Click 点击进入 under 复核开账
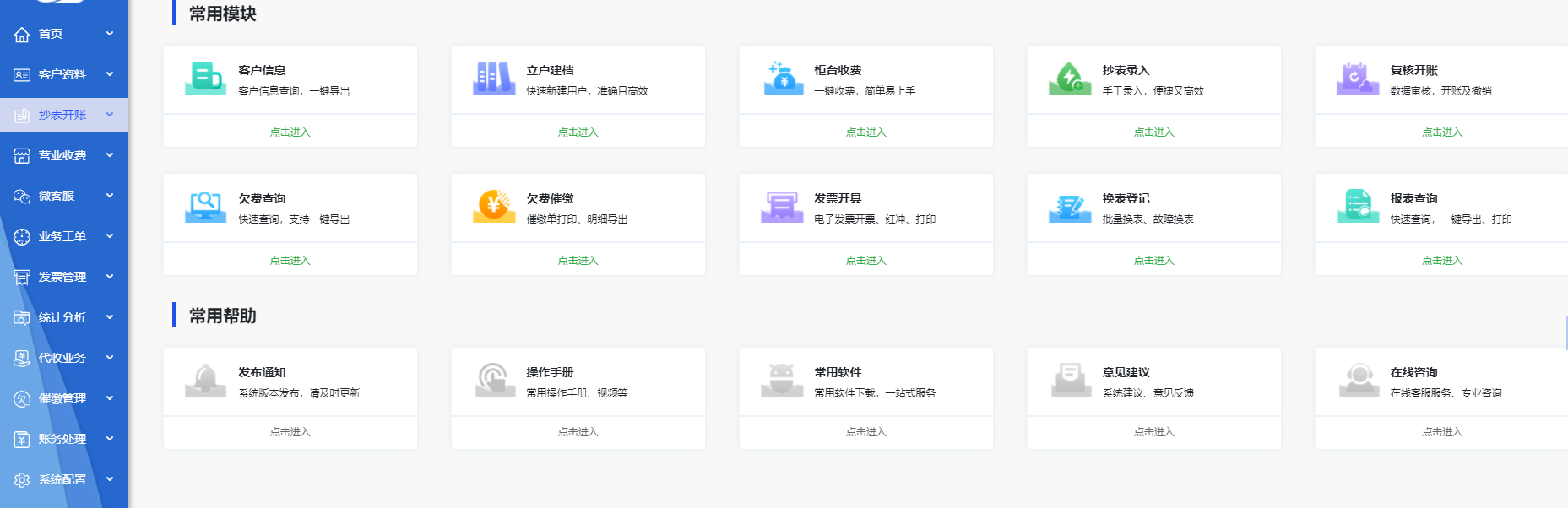 pos(1442,132)
